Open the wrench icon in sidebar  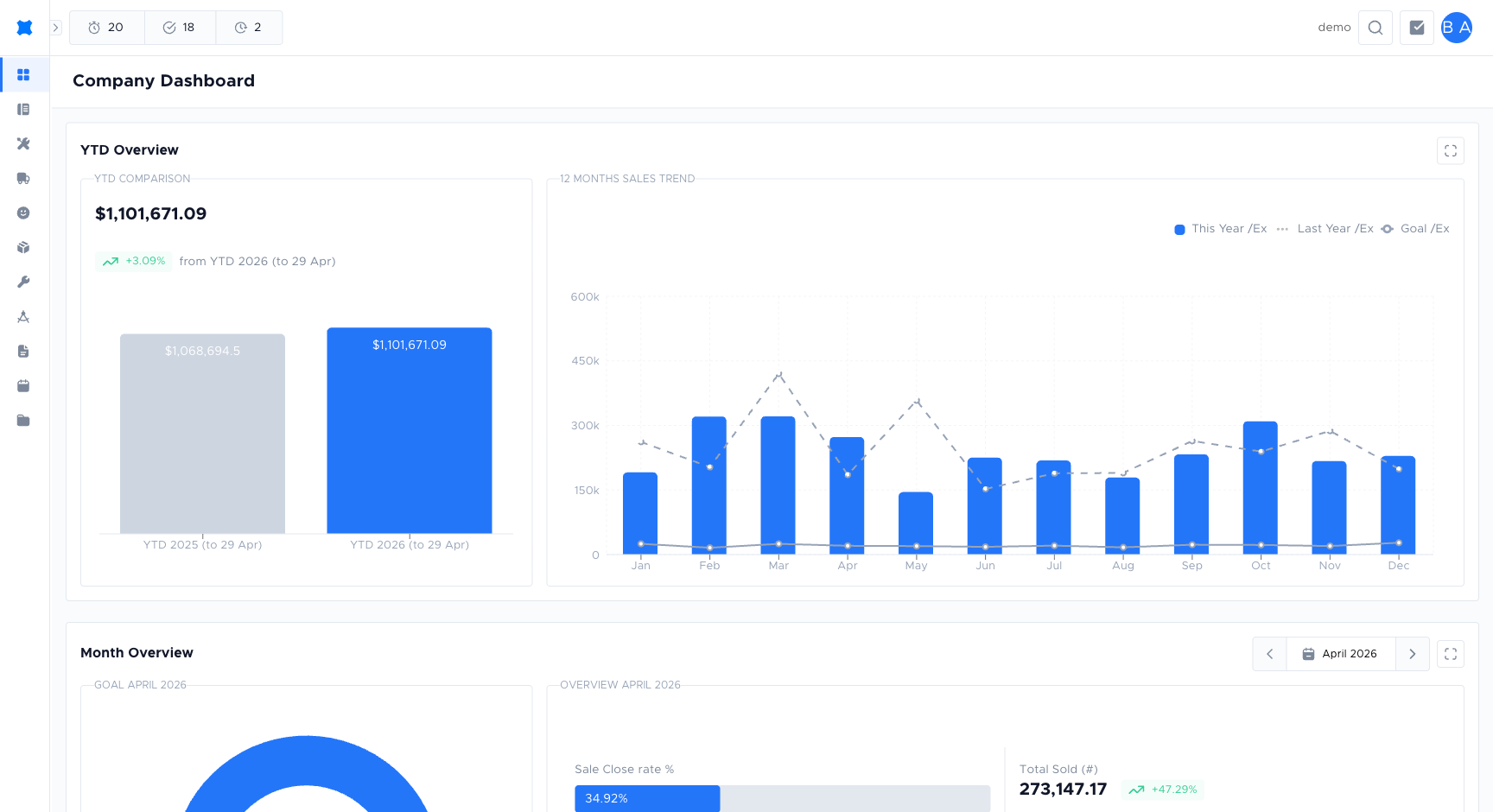[23, 282]
